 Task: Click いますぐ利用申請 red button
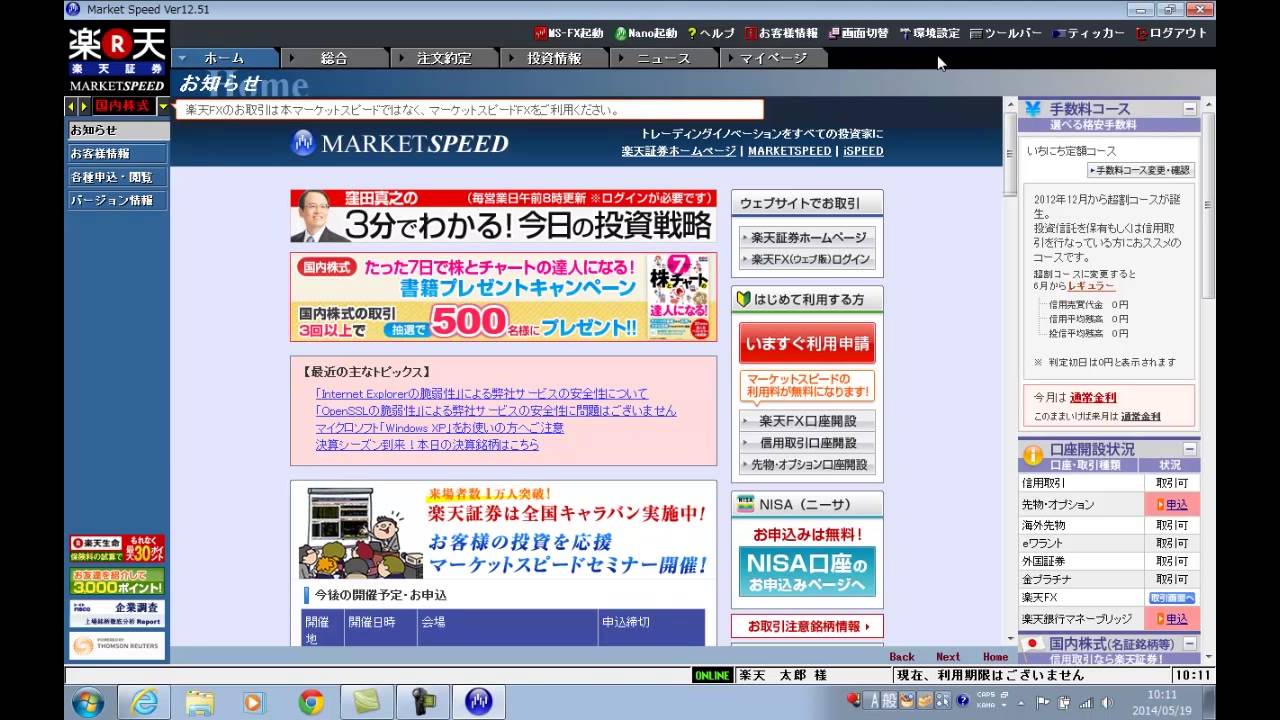click(807, 343)
